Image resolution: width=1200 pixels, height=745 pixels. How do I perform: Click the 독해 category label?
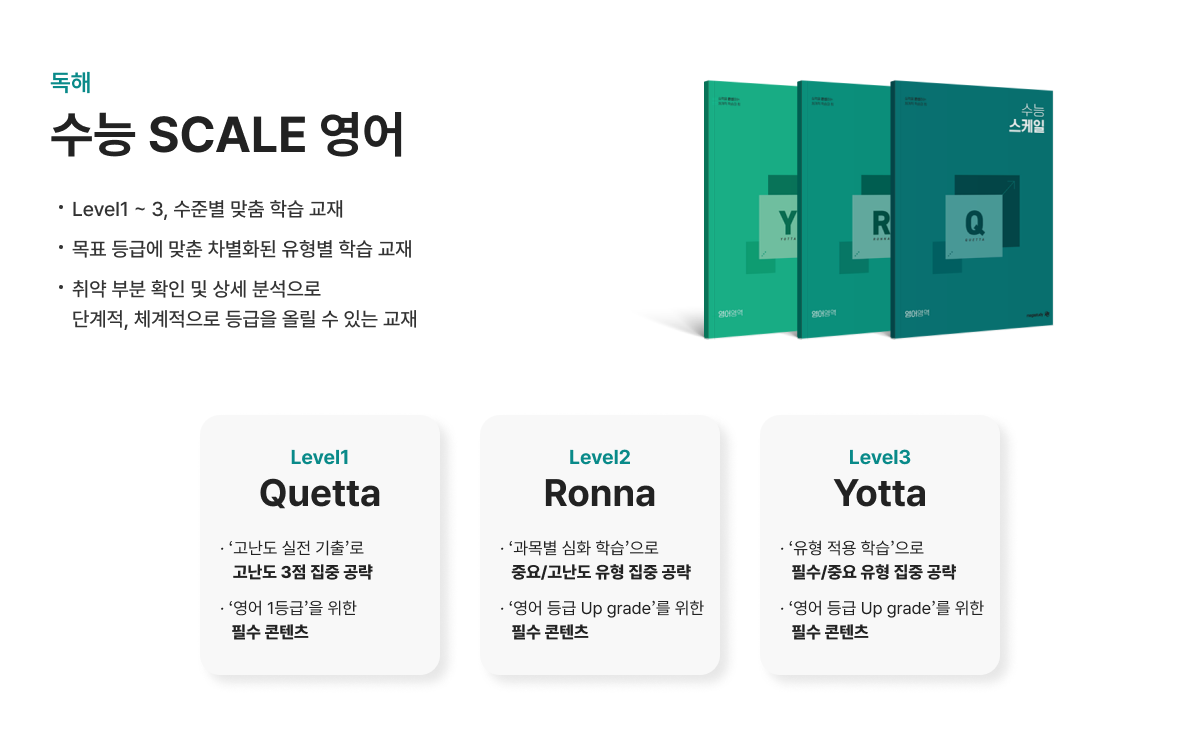pyautogui.click(x=71, y=83)
